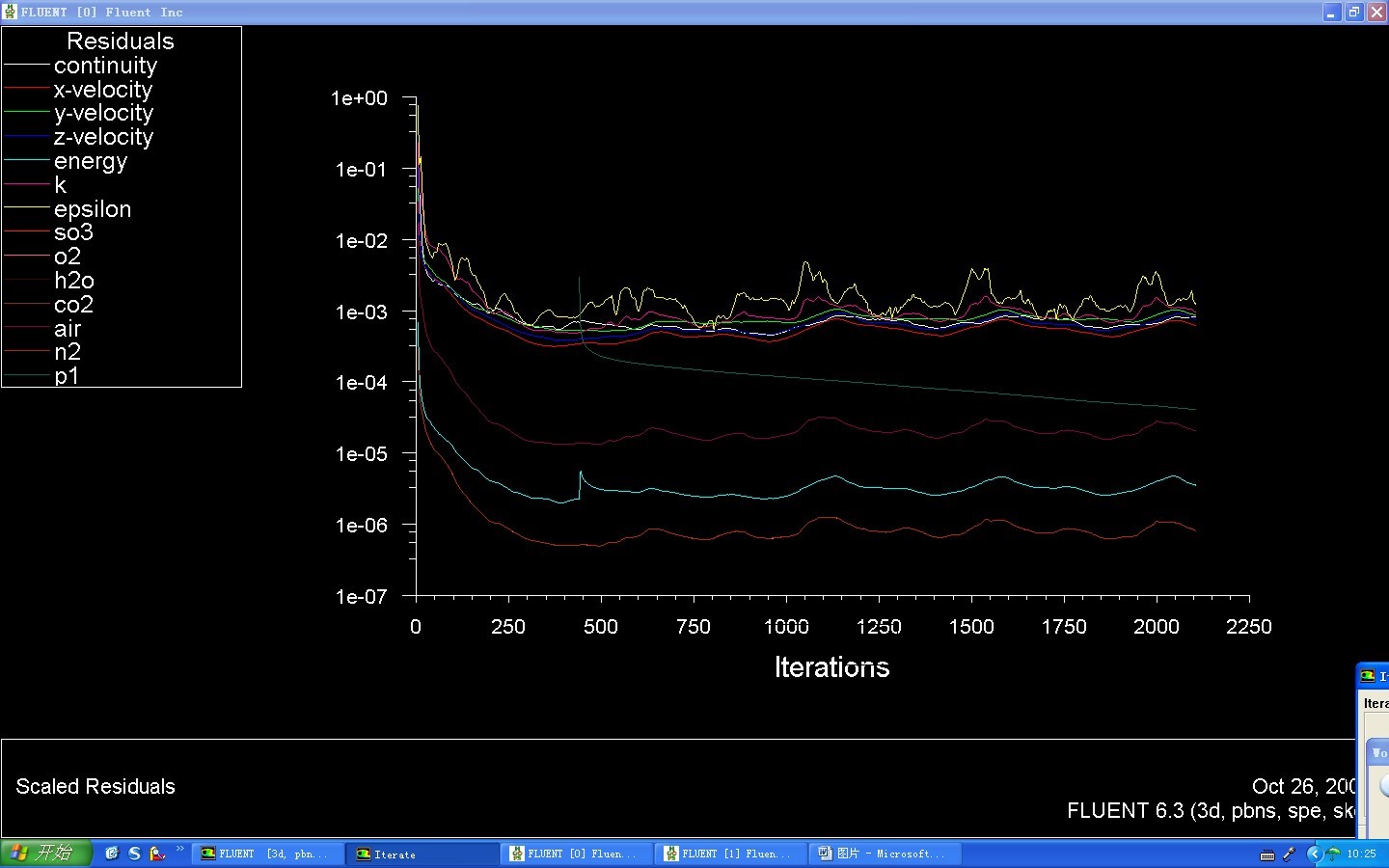Click the keyboard icon in the language bar

pos(1267,854)
